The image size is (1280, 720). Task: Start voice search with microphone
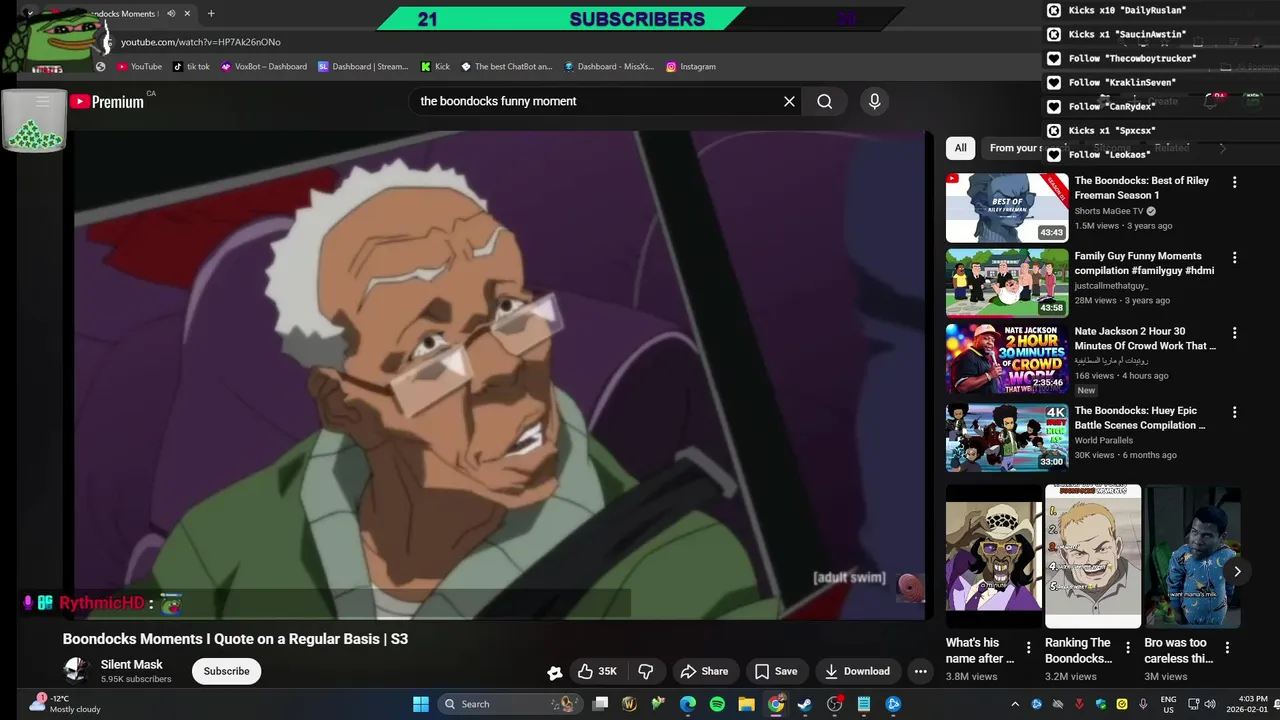pos(874,101)
